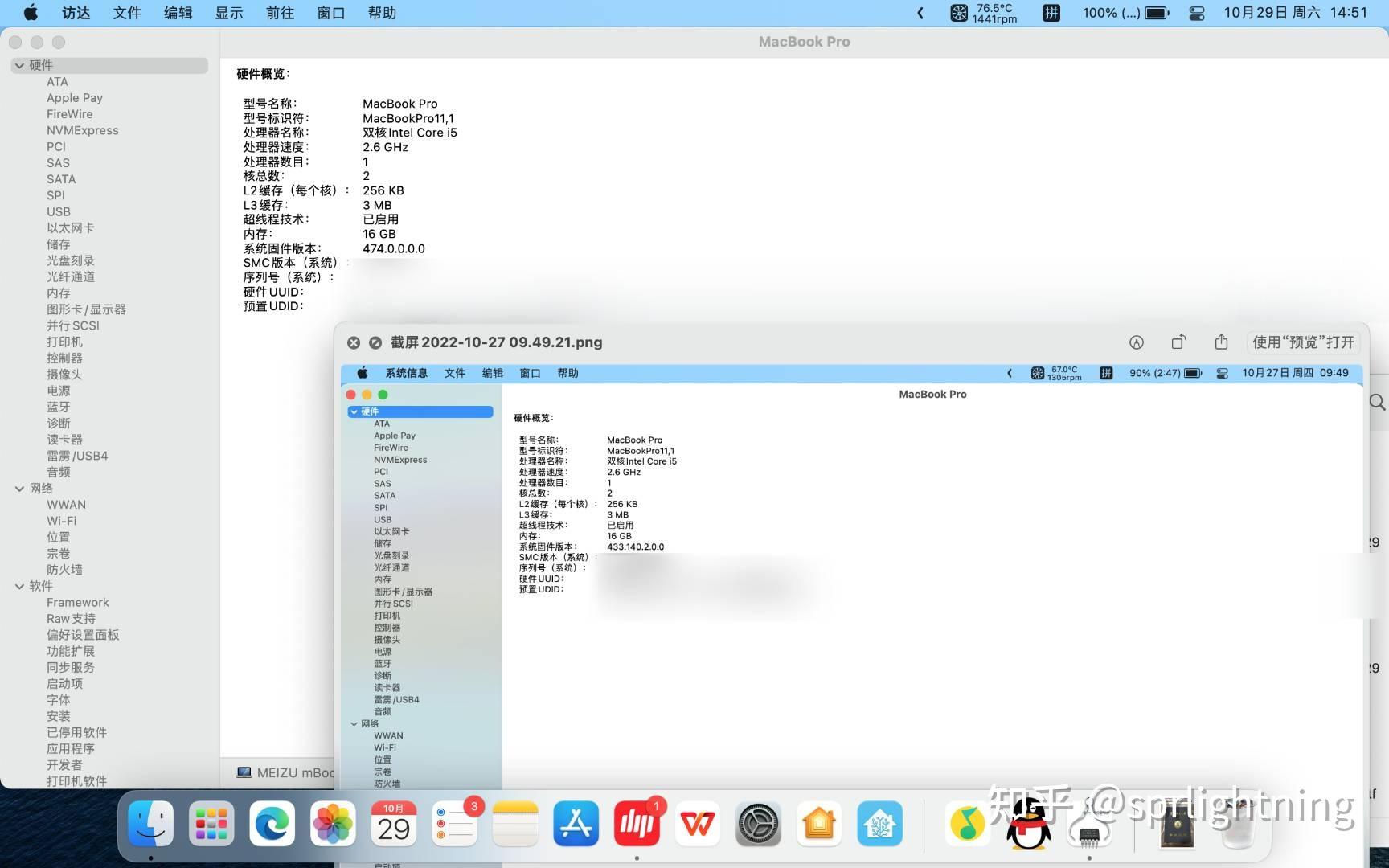This screenshot has height=868, width=1389.
Task: Open QQ Music from the Dock
Action: pos(967,823)
